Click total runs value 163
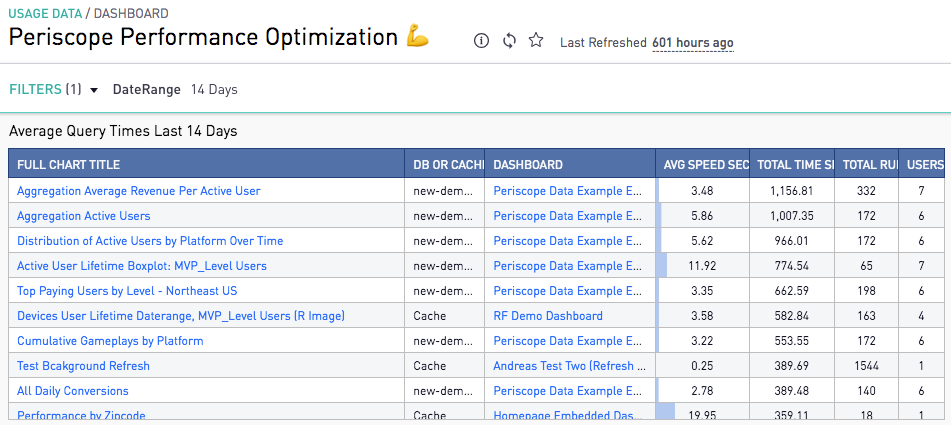This screenshot has width=951, height=425. coord(867,316)
